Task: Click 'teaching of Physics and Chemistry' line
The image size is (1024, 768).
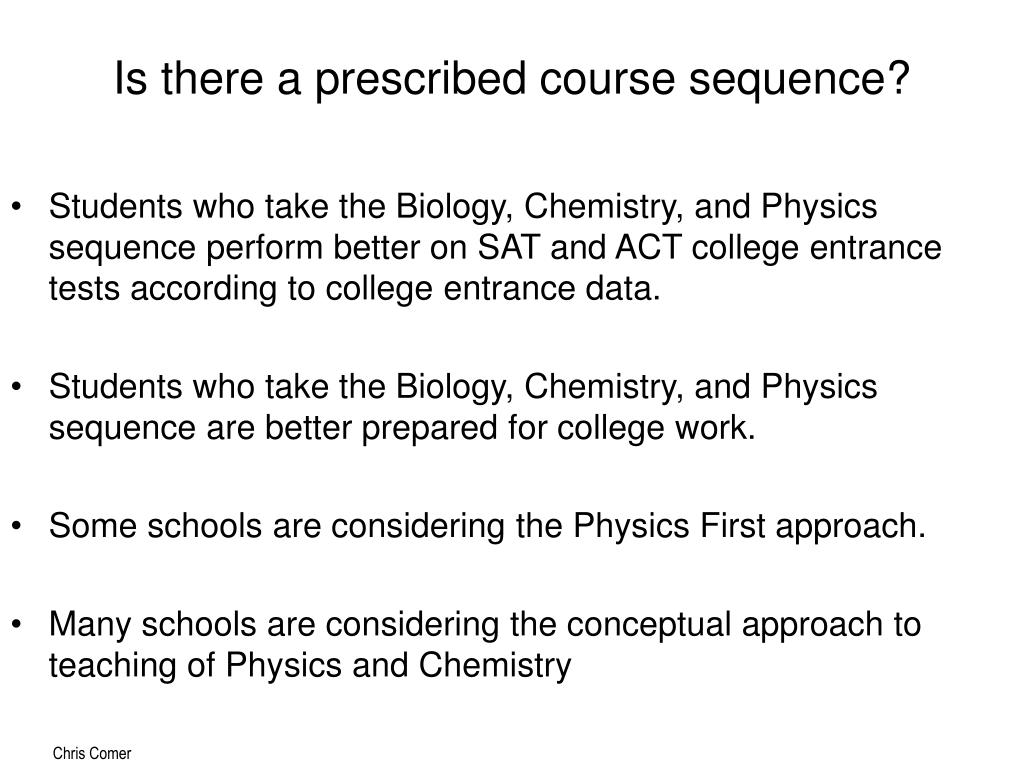Action: [x=310, y=665]
